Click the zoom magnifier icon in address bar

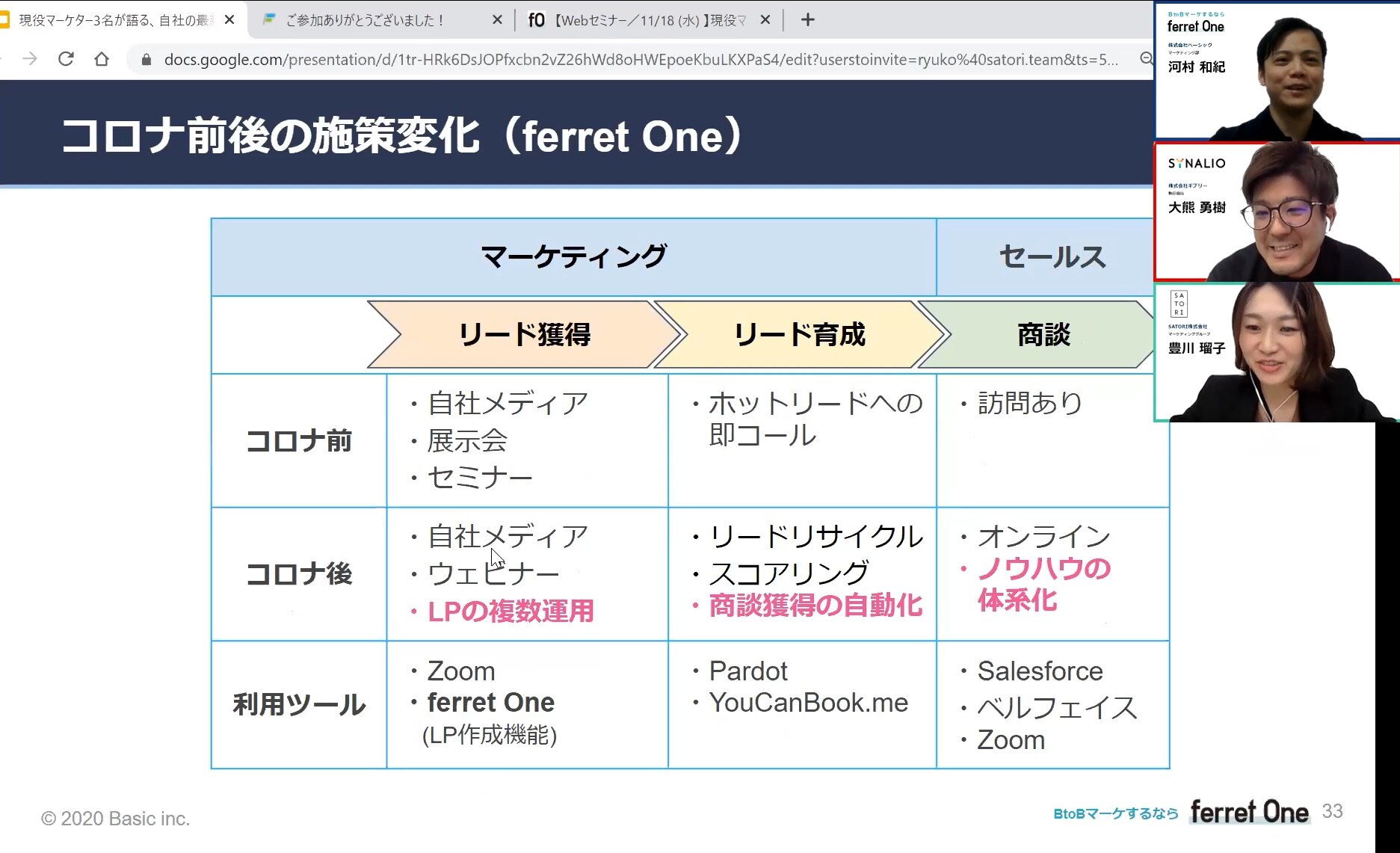coord(1146,59)
